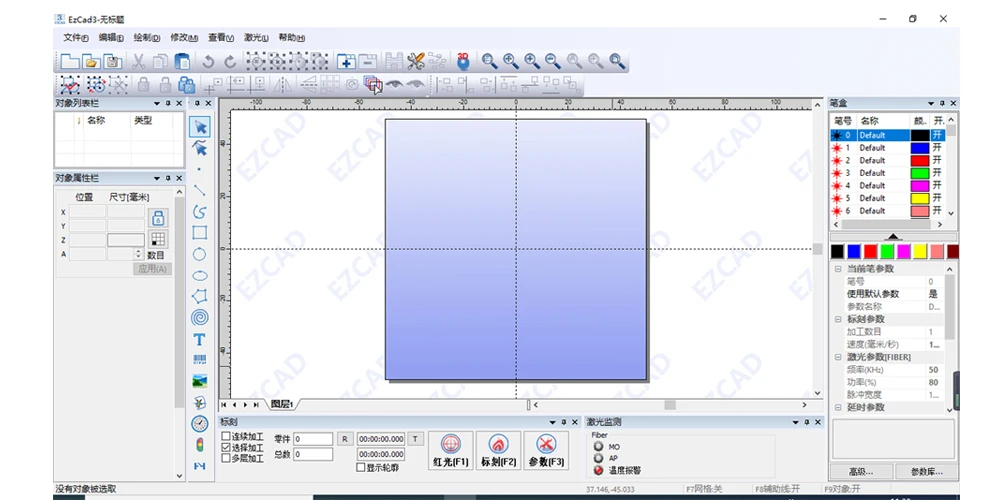Click the 3D view icon
This screenshot has height=500, width=1000.
pyautogui.click(x=463, y=61)
